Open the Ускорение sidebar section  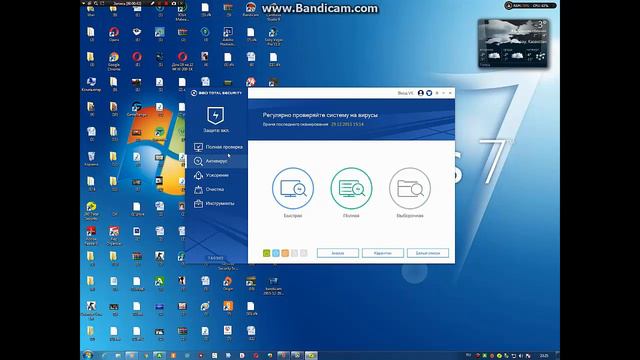point(217,175)
